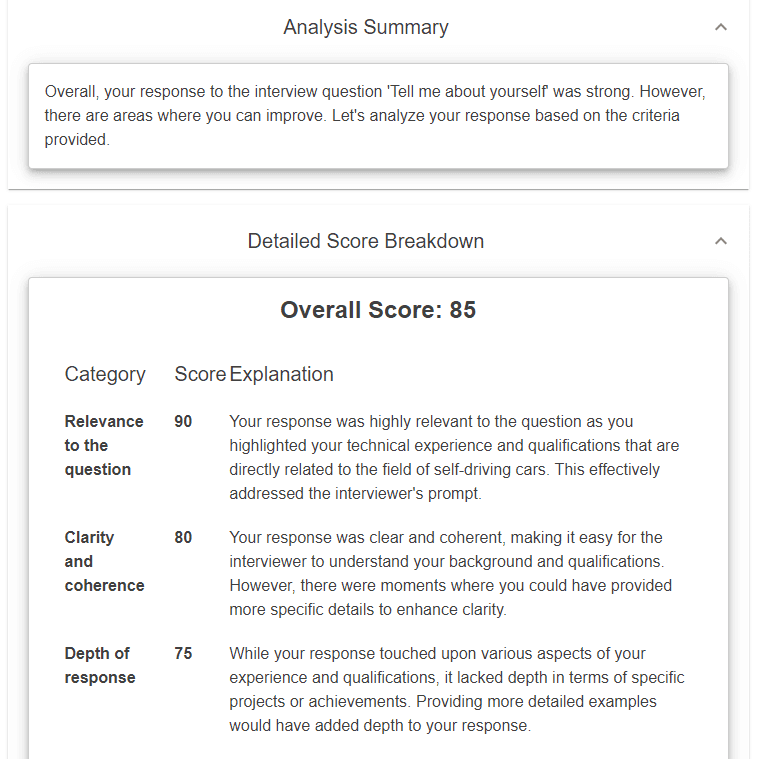
Task: Collapse the Analysis Summary chevron arrow
Action: point(721,27)
